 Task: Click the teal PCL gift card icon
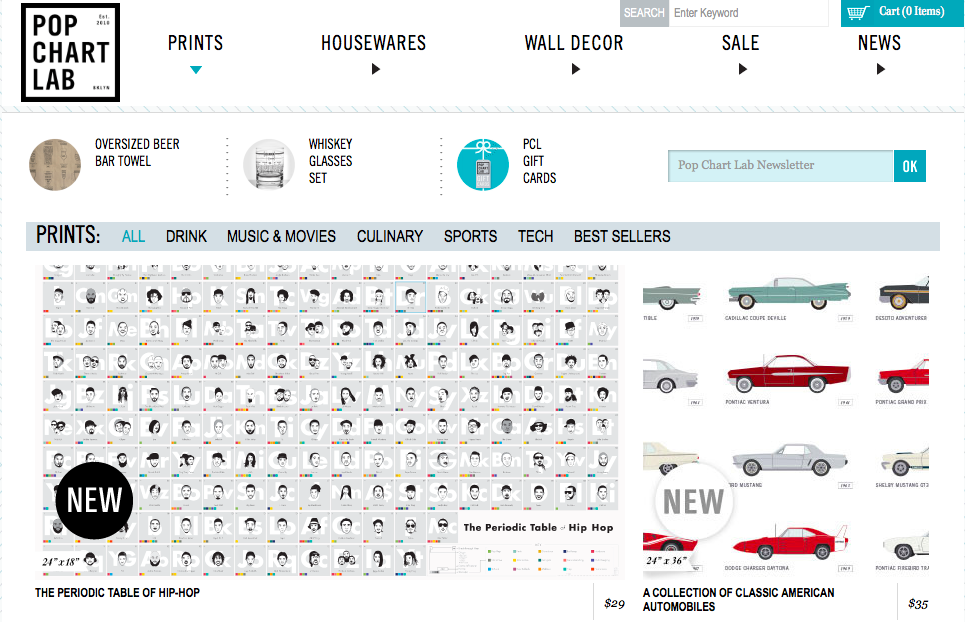click(483, 164)
